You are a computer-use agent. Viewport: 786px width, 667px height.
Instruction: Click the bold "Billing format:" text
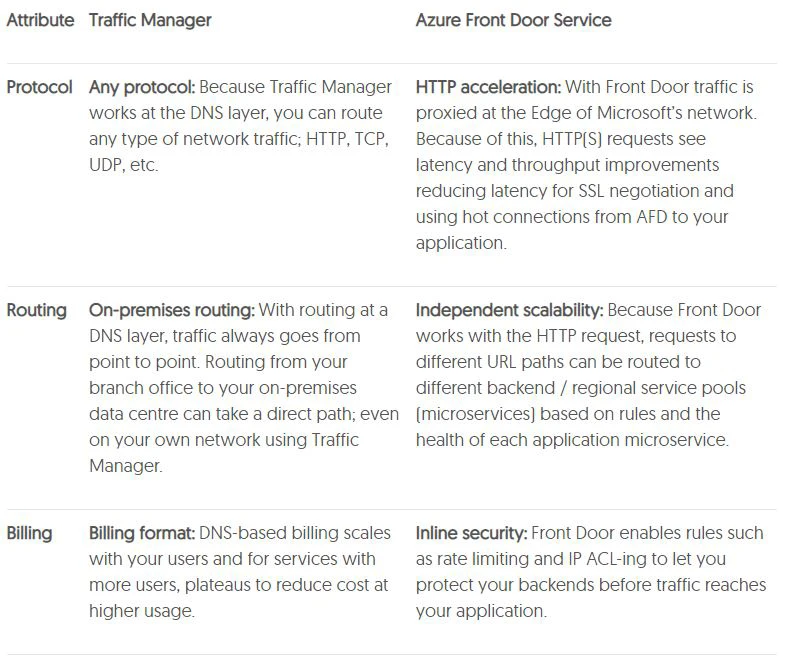coord(142,533)
